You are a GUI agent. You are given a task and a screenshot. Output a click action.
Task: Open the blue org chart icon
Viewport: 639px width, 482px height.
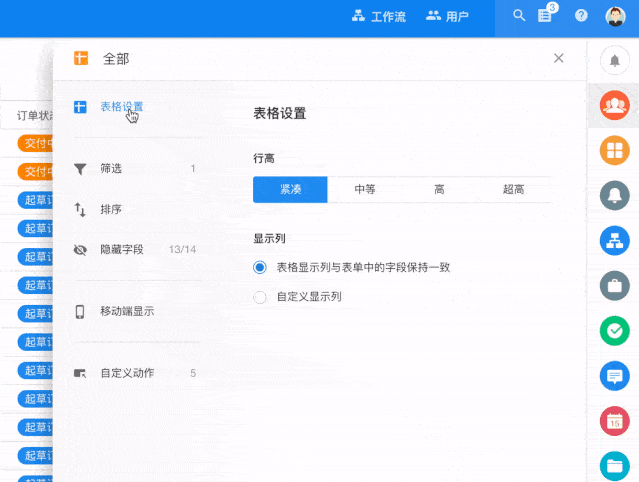(615, 240)
